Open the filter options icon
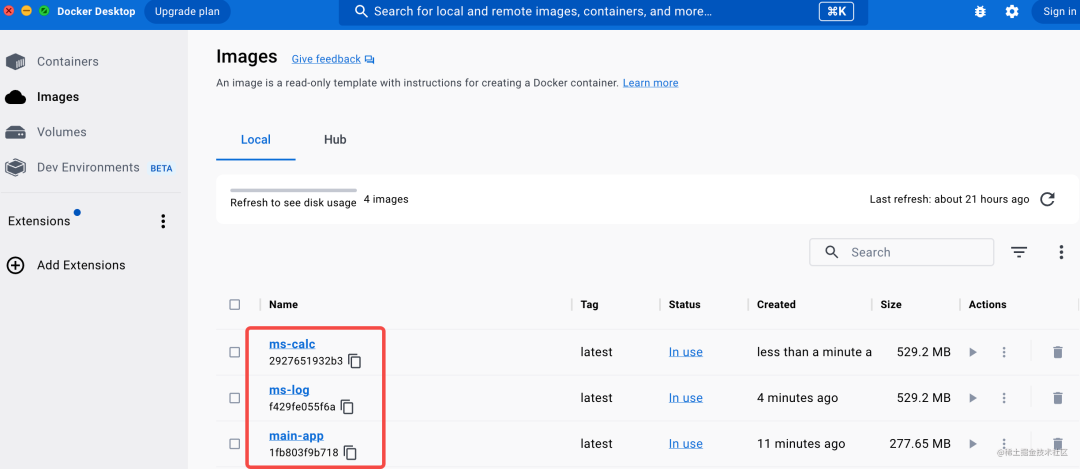This screenshot has height=469, width=1080. (1019, 252)
